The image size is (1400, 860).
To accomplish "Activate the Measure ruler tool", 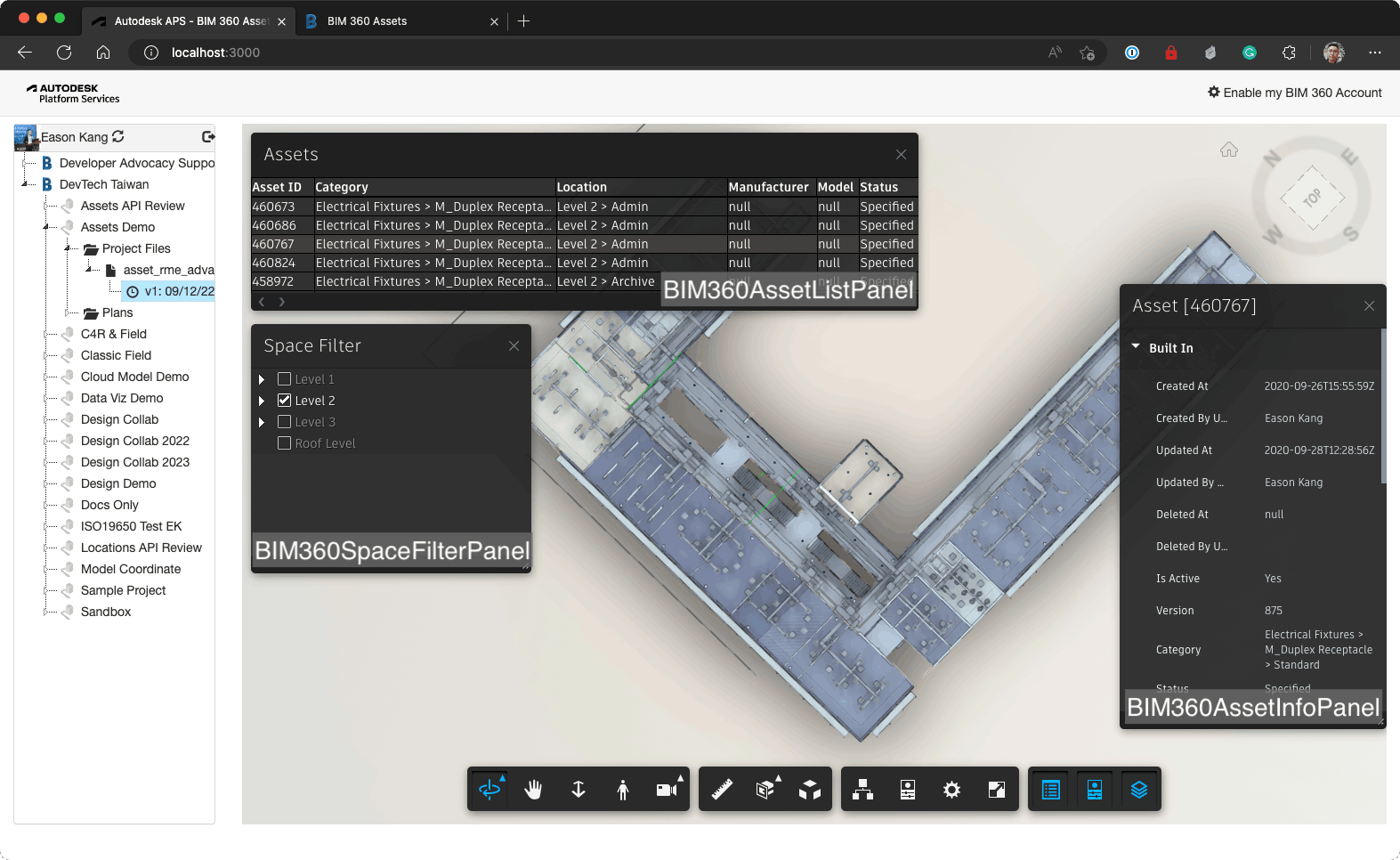I will (721, 790).
